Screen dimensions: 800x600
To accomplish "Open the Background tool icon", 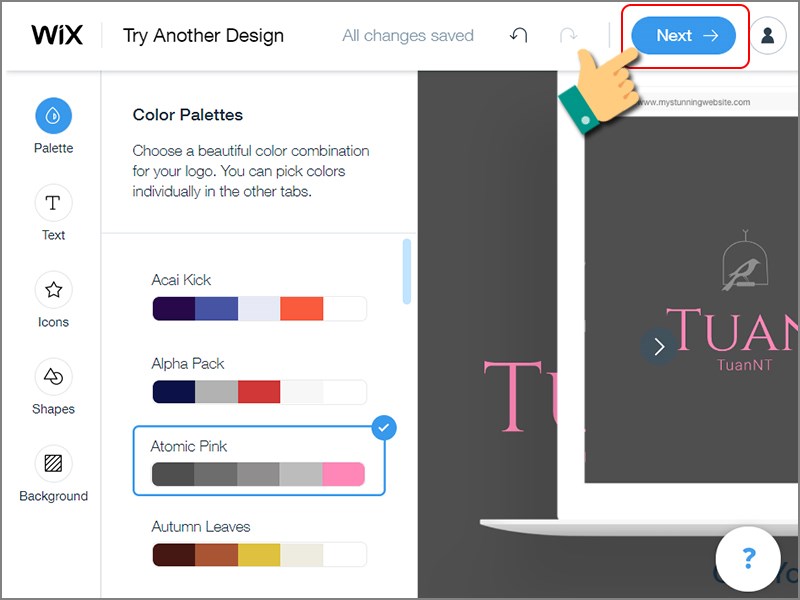I will click(53, 464).
